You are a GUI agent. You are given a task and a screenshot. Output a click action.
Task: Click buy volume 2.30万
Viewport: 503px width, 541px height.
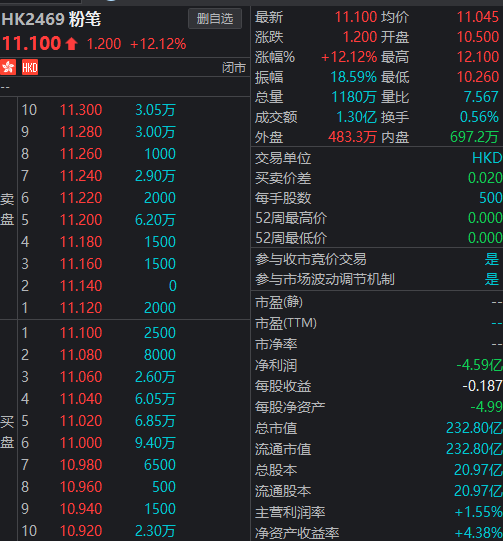[155, 531]
